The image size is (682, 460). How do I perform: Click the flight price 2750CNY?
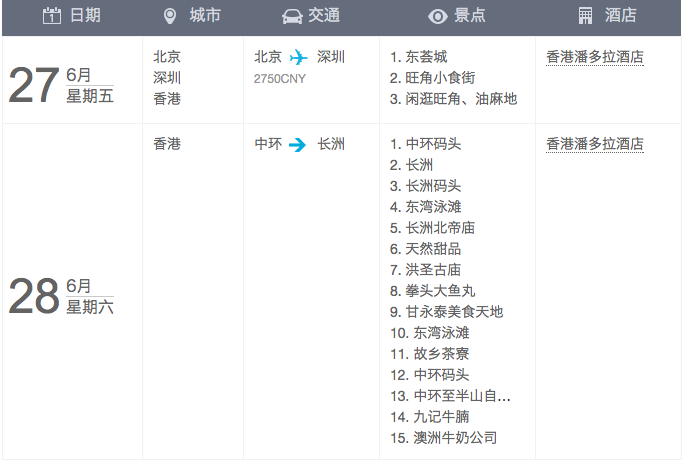pos(280,79)
